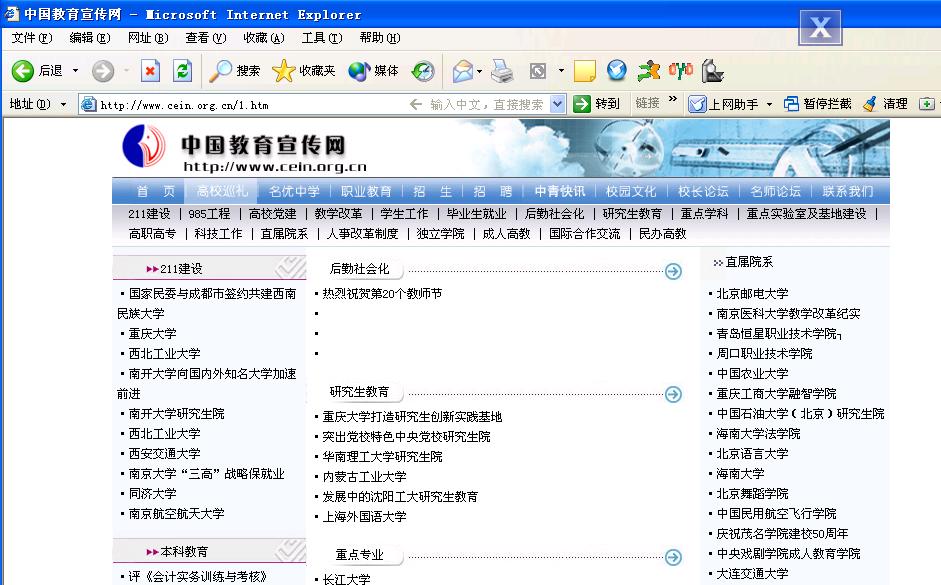
Task: Open the 编辑(E) menu
Action: pyautogui.click(x=90, y=38)
